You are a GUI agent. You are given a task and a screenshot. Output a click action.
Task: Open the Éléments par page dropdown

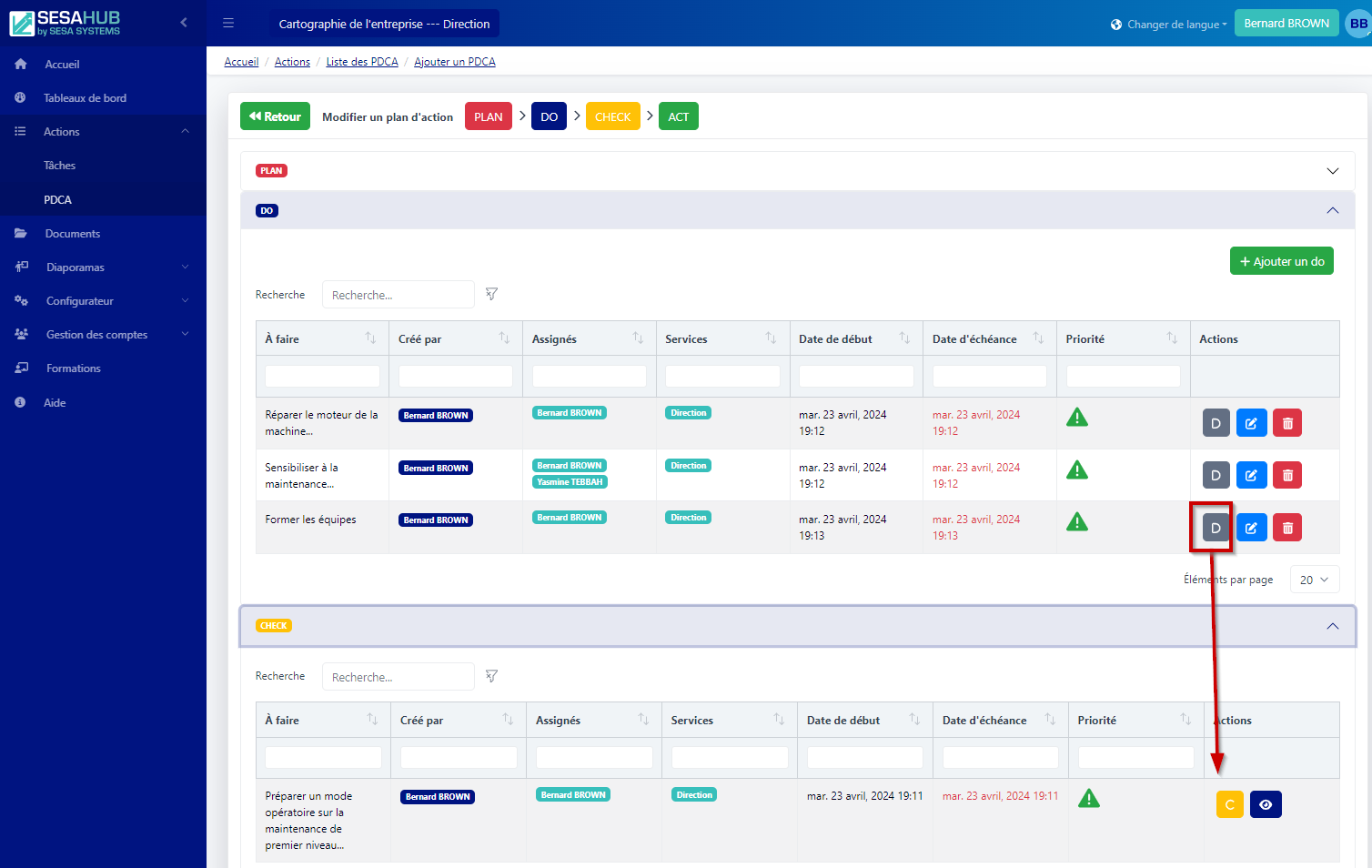click(1314, 580)
